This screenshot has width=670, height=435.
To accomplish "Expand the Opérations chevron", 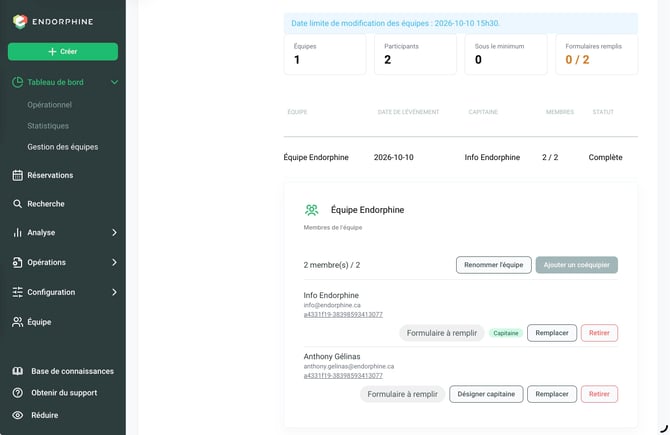I will pos(114,262).
